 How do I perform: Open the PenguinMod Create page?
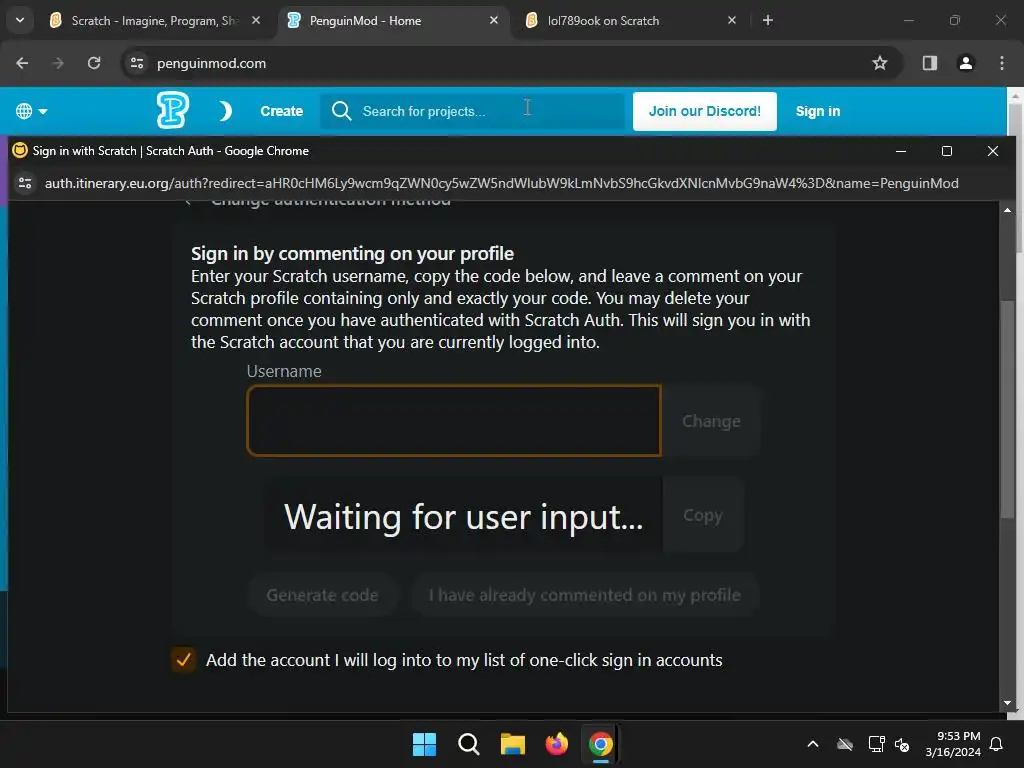[x=281, y=111]
